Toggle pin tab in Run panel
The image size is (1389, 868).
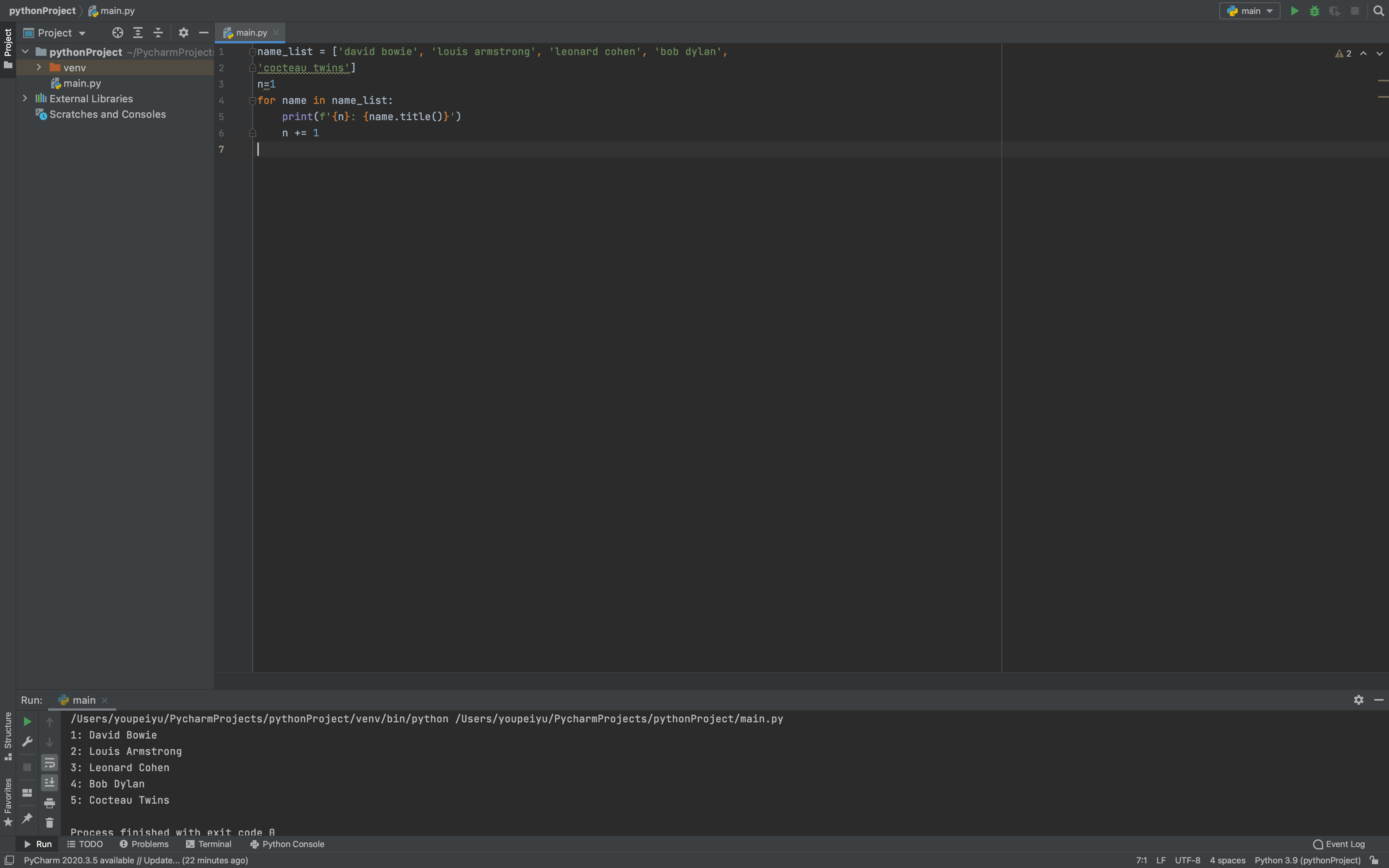pyautogui.click(x=27, y=818)
